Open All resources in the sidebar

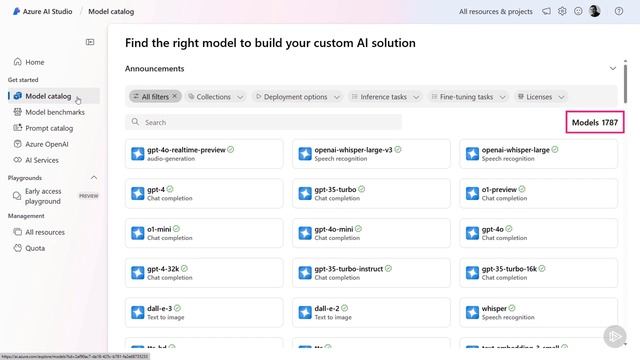tap(53, 232)
